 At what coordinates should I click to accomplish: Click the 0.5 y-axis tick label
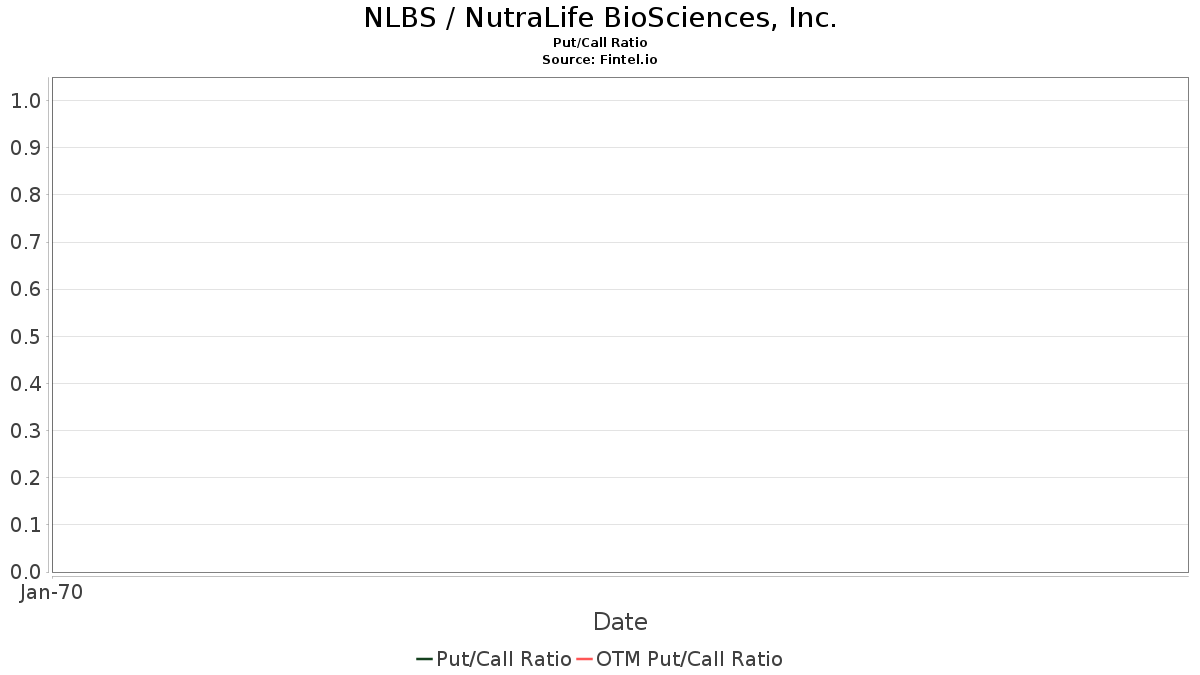(25, 337)
